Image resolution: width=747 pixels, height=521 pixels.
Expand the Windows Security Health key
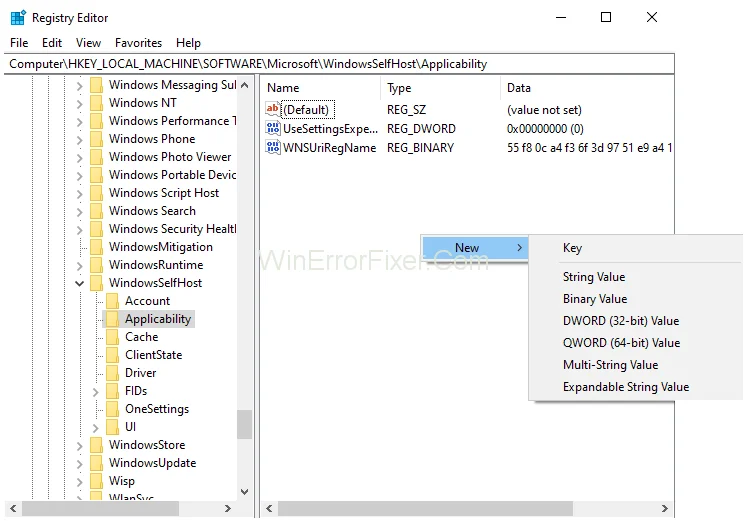pos(80,230)
